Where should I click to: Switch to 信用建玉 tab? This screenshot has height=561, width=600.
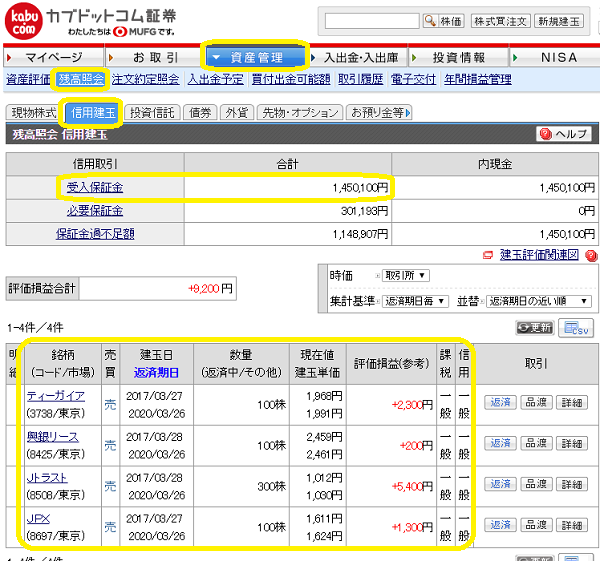[x=93, y=113]
